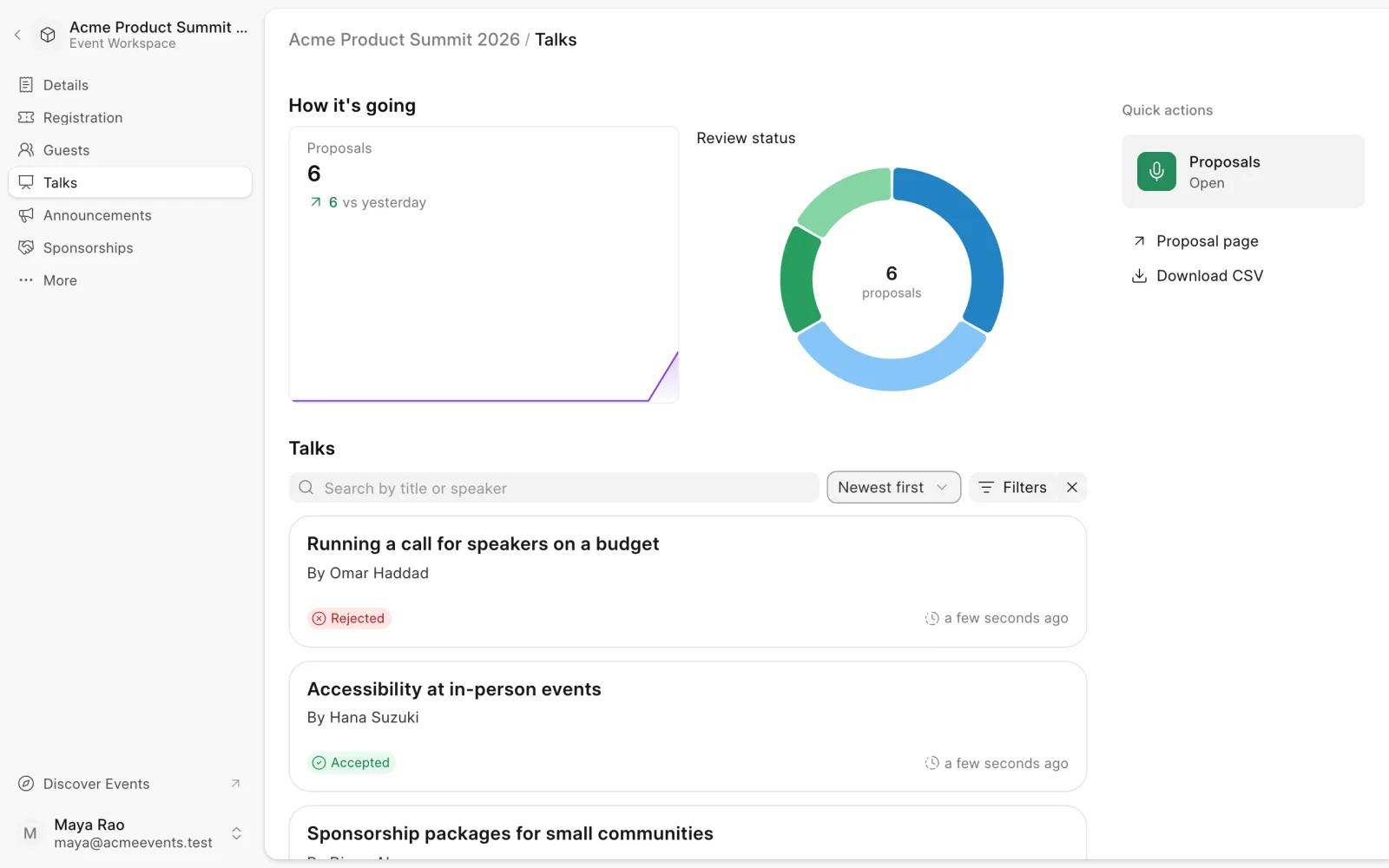
Task: Open the Accessibility at in-person events talk
Action: tap(688, 727)
